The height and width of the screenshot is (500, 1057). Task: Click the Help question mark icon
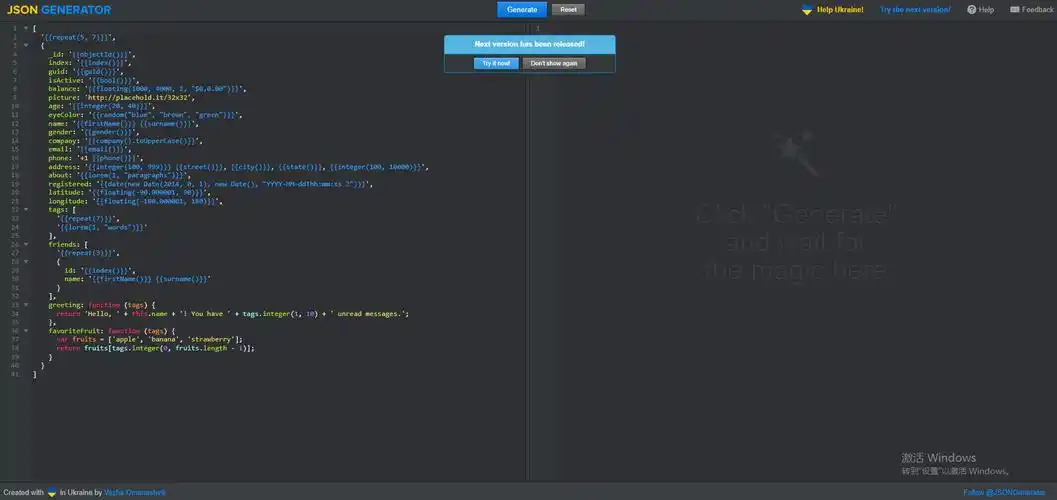971,10
